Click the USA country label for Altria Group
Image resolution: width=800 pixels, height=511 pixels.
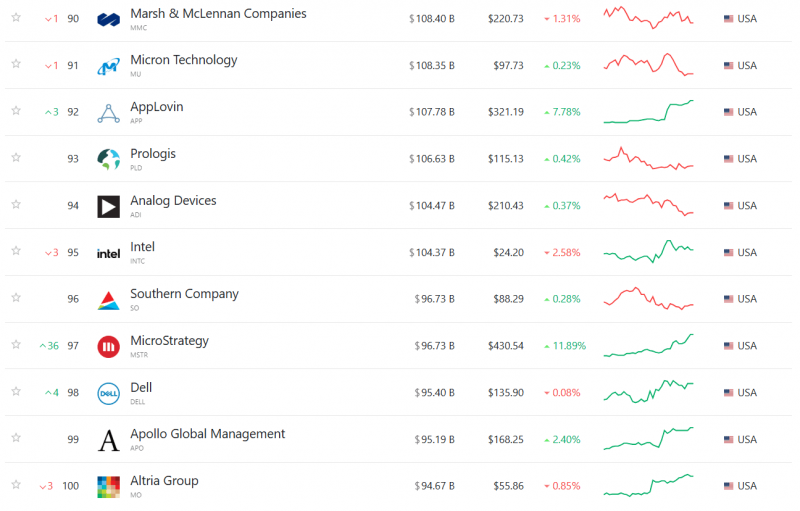[747, 486]
